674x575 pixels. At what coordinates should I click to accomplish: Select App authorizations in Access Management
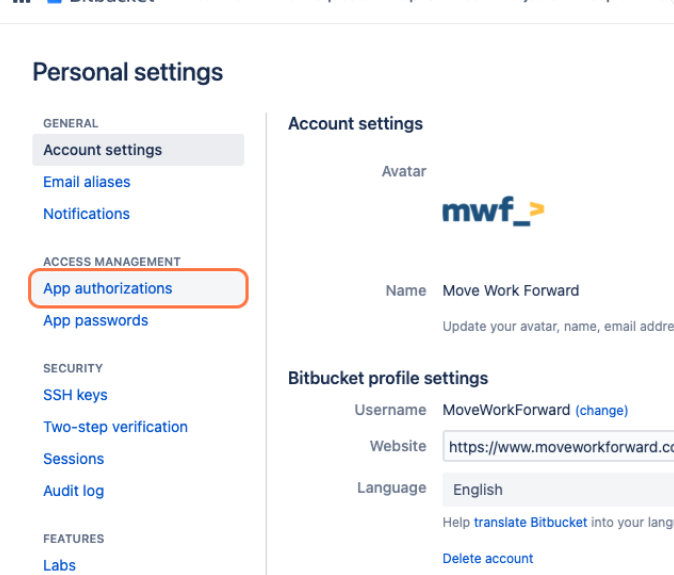point(107,288)
